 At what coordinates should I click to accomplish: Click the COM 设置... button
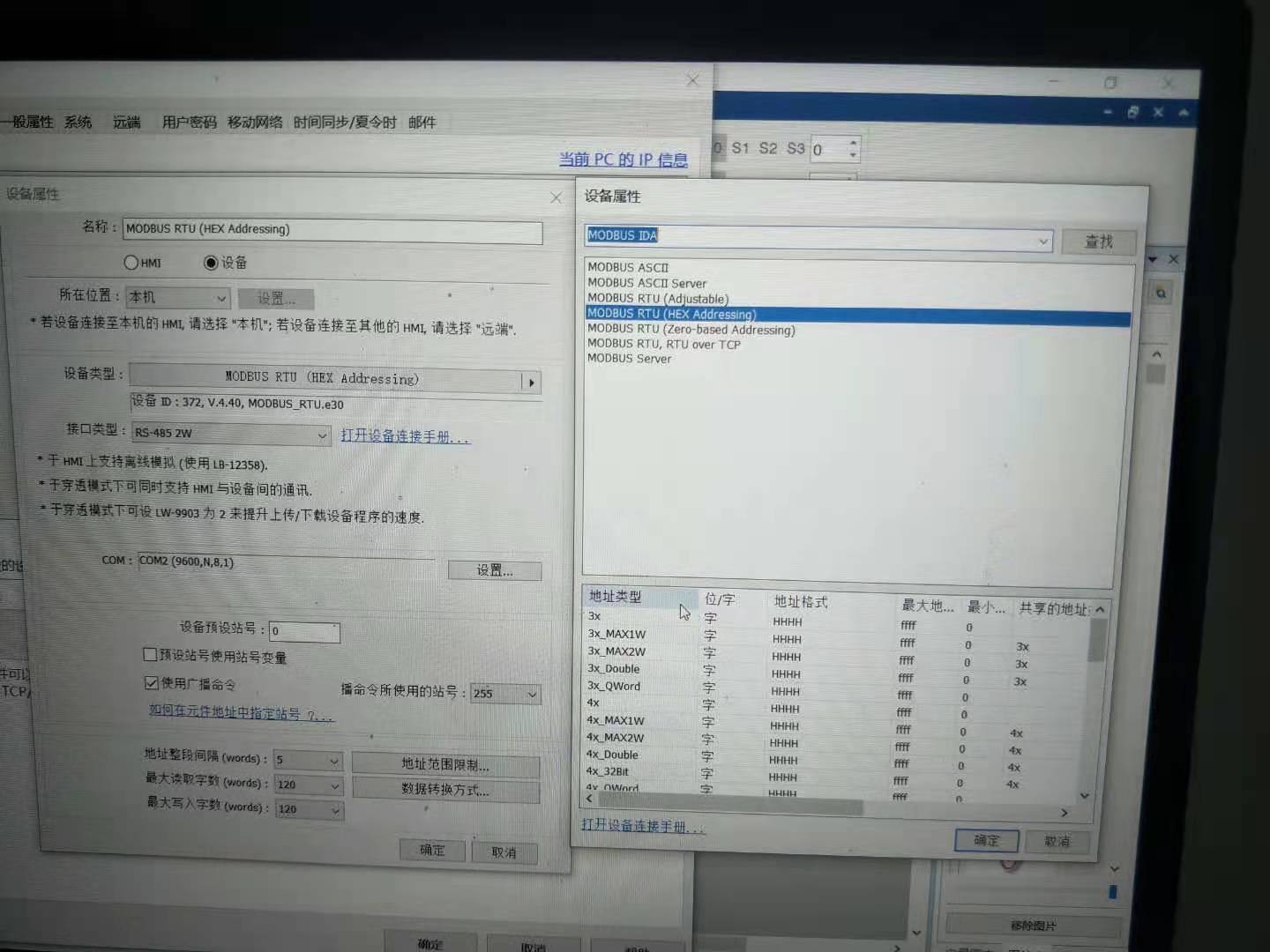[x=494, y=570]
